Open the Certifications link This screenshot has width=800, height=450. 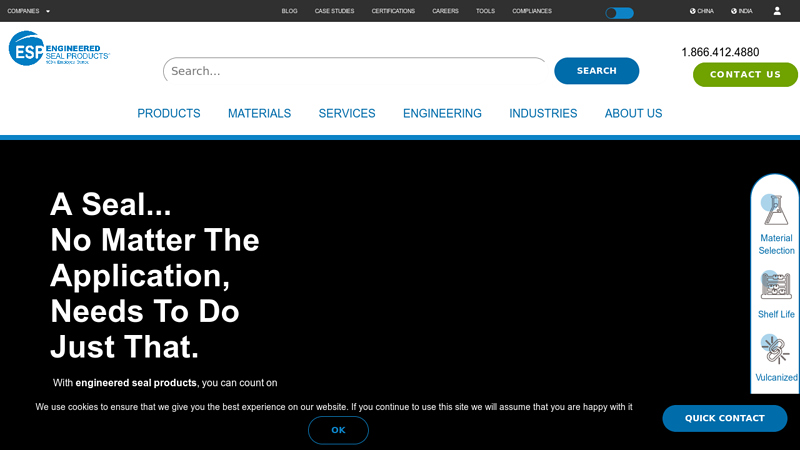[393, 11]
